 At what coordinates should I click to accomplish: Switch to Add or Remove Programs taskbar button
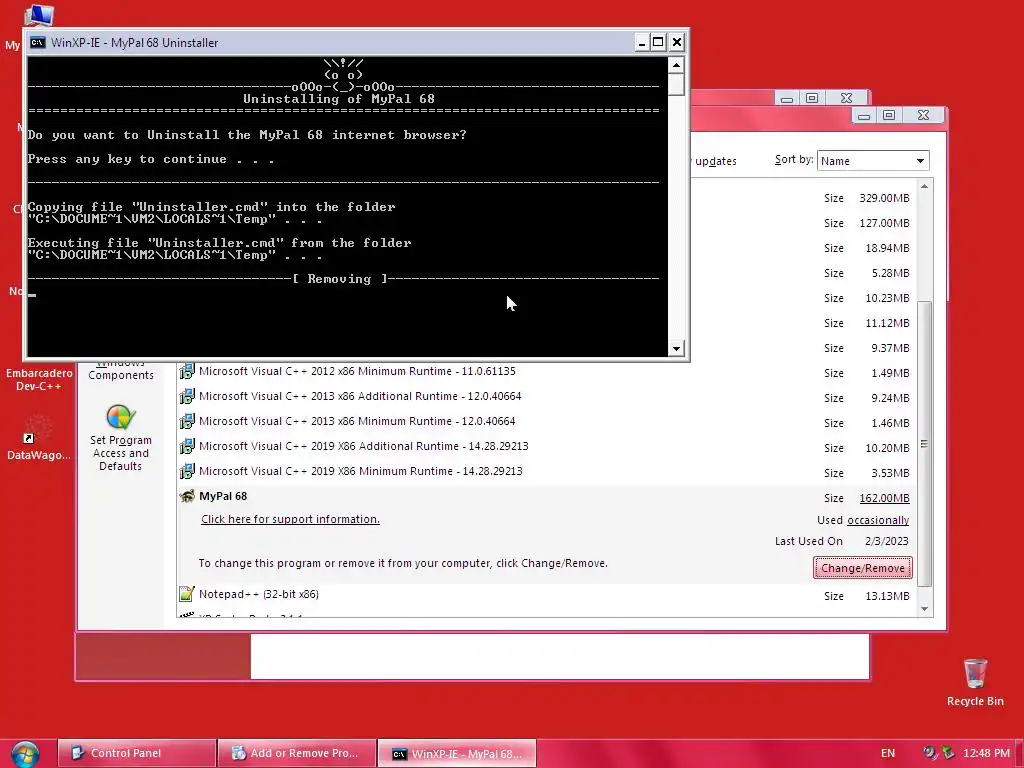tap(296, 753)
